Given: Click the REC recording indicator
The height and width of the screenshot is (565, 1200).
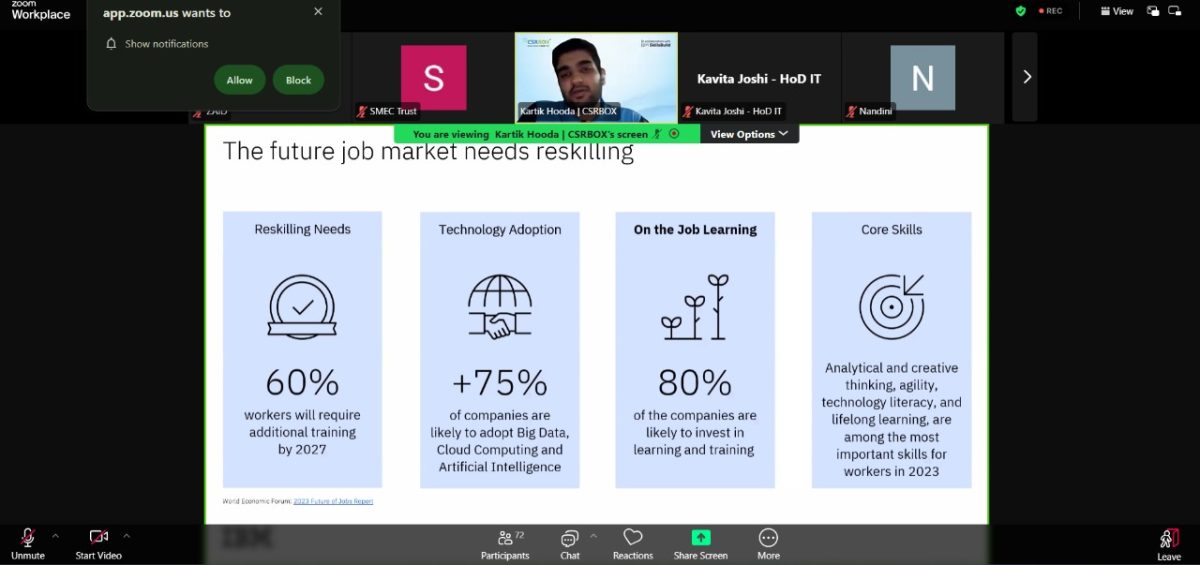Looking at the screenshot, I should (1051, 11).
